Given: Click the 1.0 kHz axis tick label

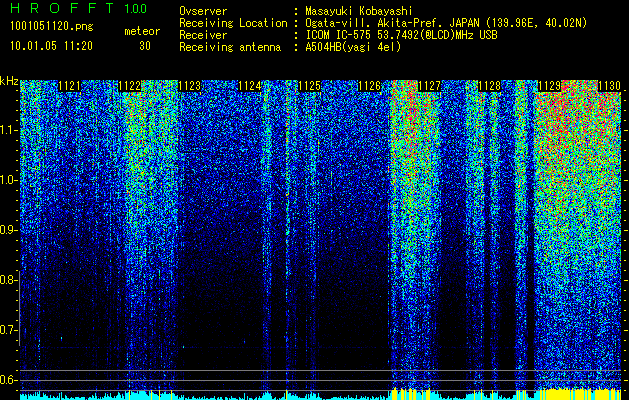Looking at the screenshot, I should pyautogui.click(x=8, y=181).
